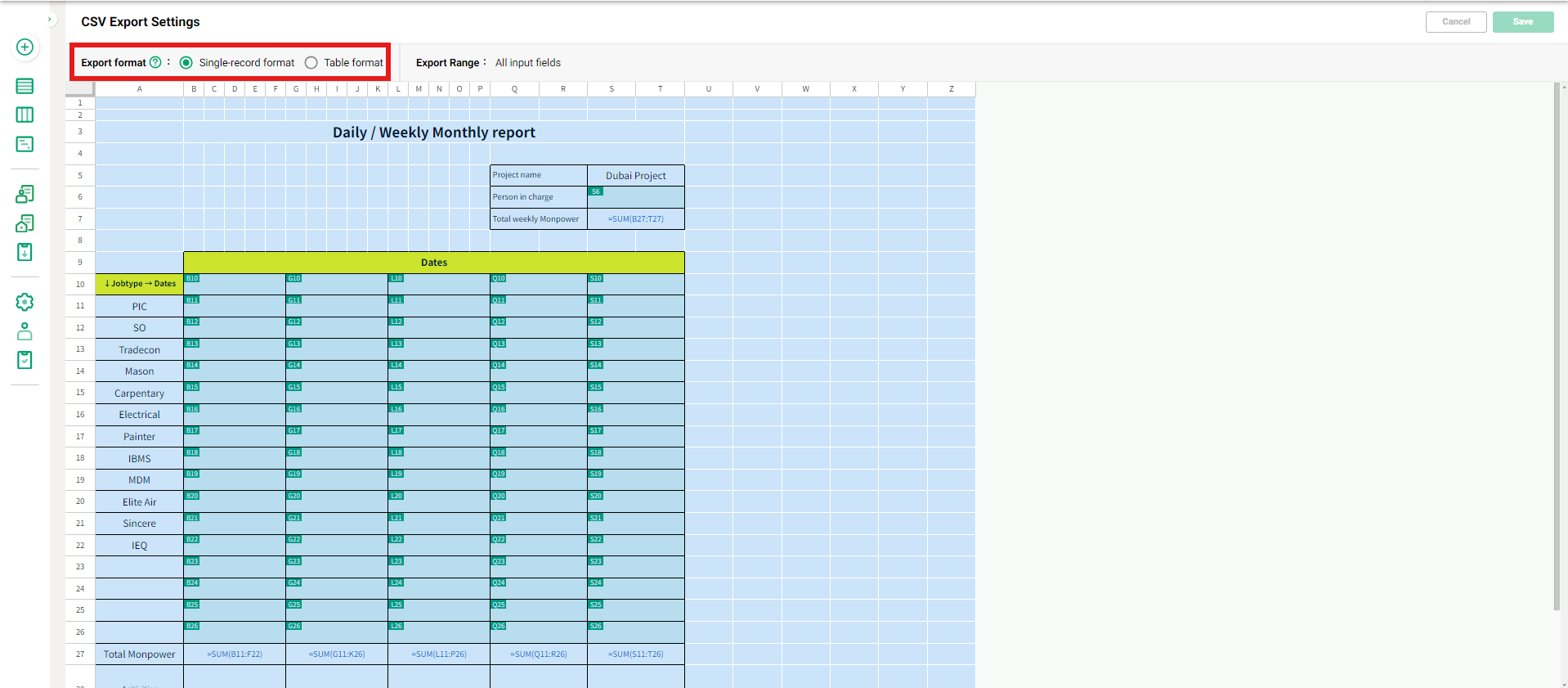Click the Cancel button
This screenshot has width=1568, height=688.
click(x=1455, y=22)
